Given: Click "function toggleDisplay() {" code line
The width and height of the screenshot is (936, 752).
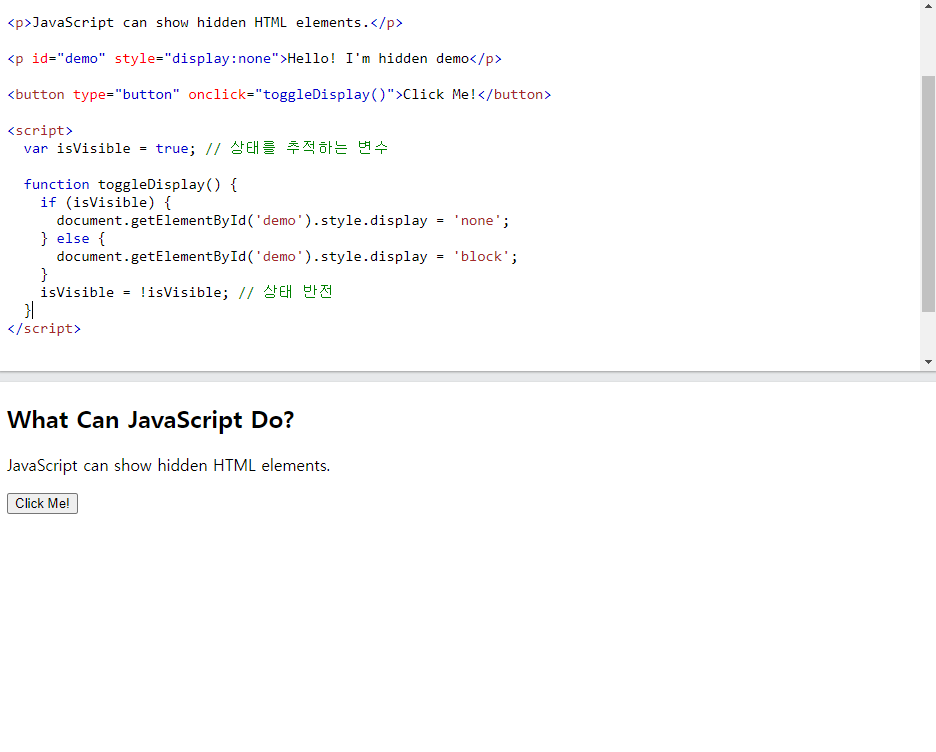Looking at the screenshot, I should [x=131, y=184].
